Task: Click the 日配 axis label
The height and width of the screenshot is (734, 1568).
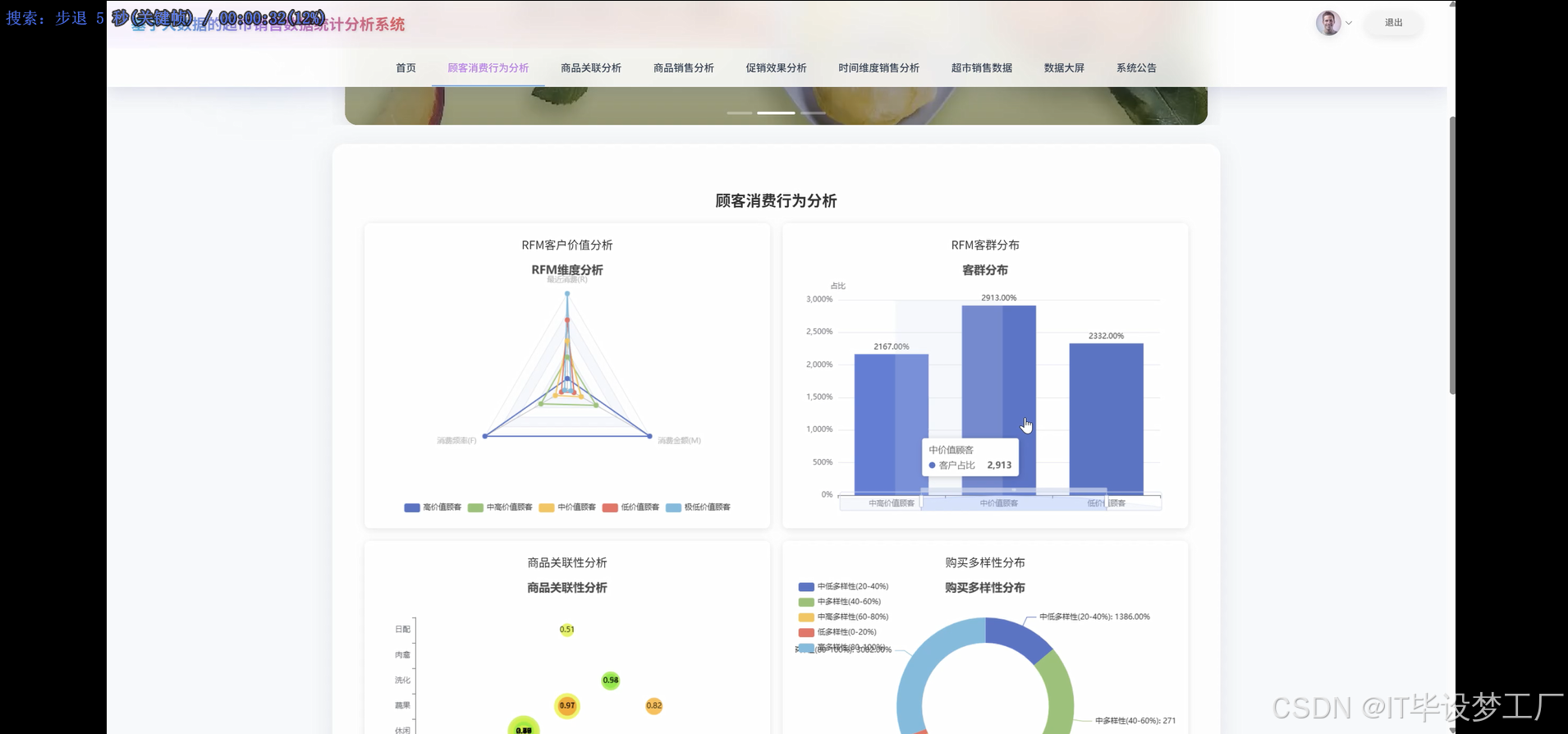Action: [x=402, y=629]
